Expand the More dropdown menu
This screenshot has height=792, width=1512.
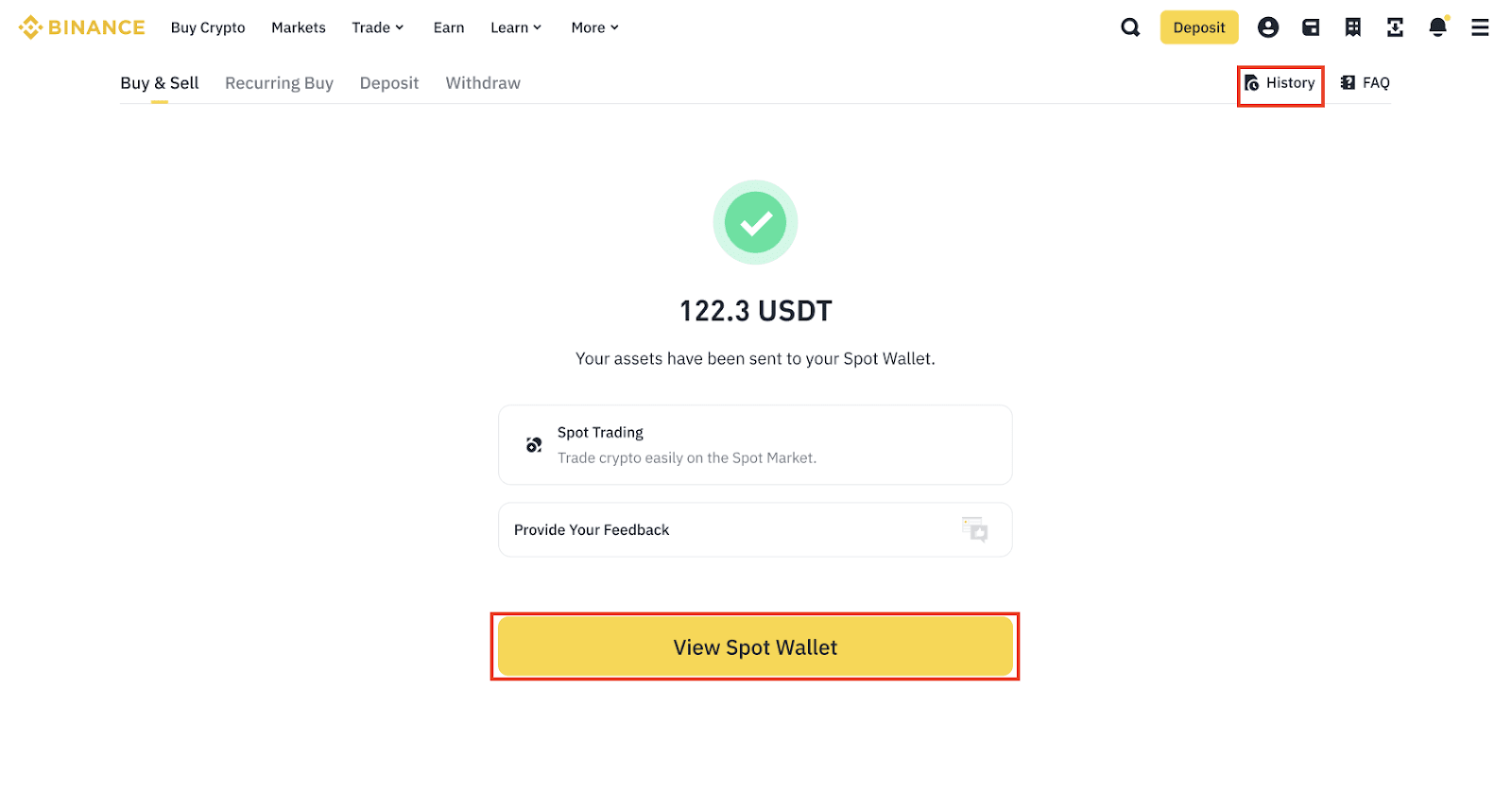click(594, 27)
